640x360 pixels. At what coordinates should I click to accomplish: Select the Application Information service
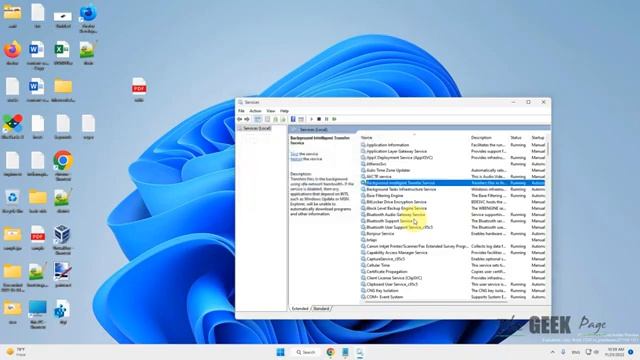pyautogui.click(x=453, y=145)
